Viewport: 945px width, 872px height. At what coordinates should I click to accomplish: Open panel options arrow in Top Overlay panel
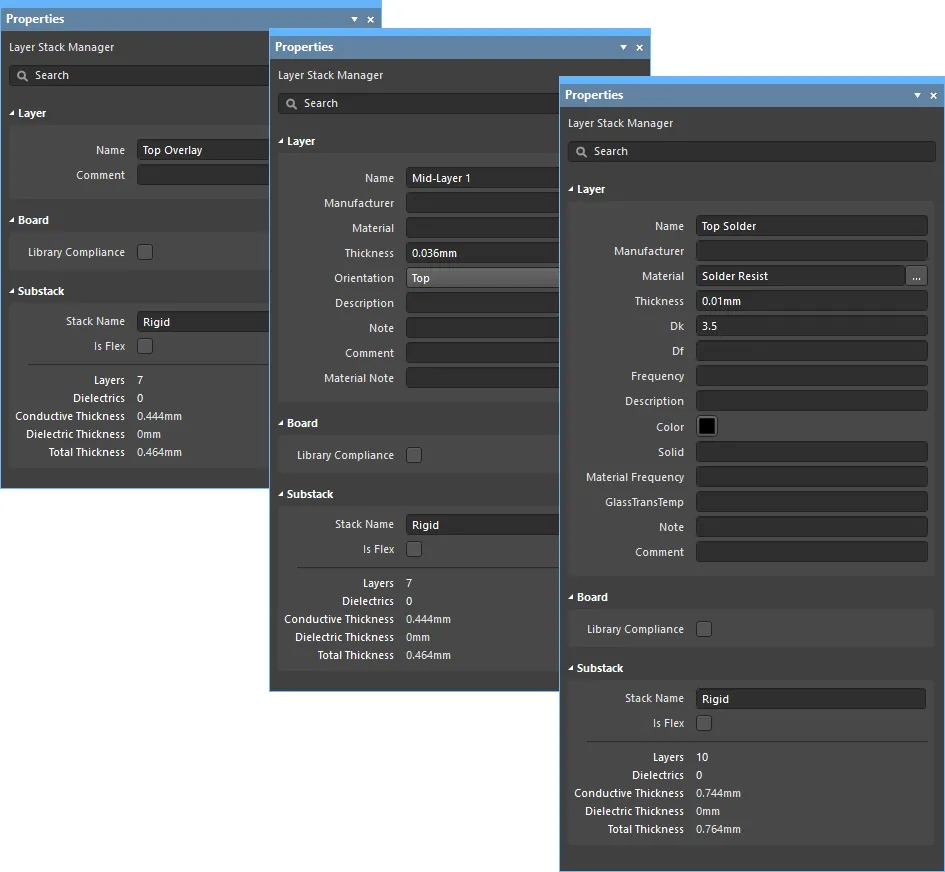354,19
